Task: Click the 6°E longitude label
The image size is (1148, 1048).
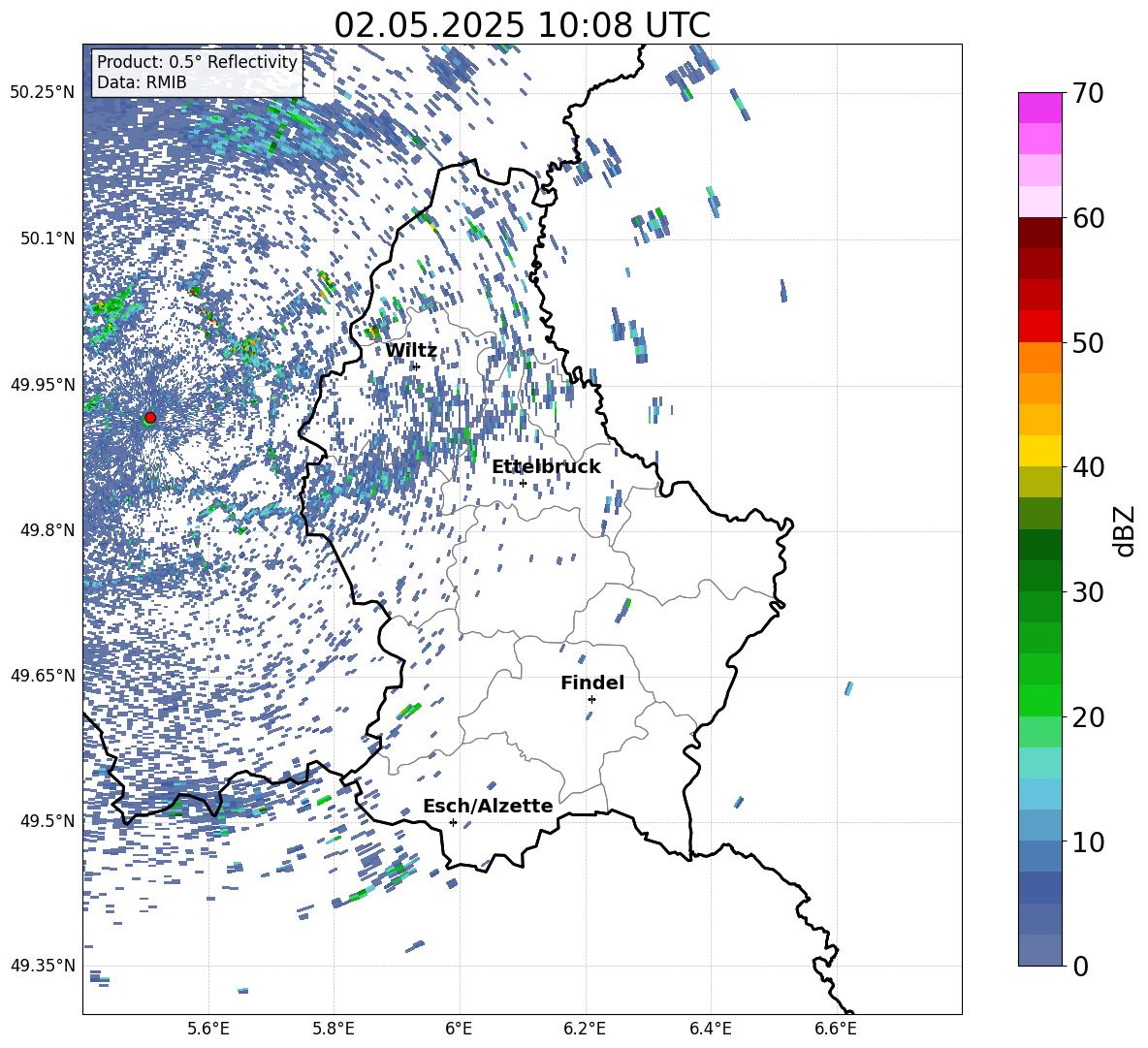Action: (x=459, y=1030)
